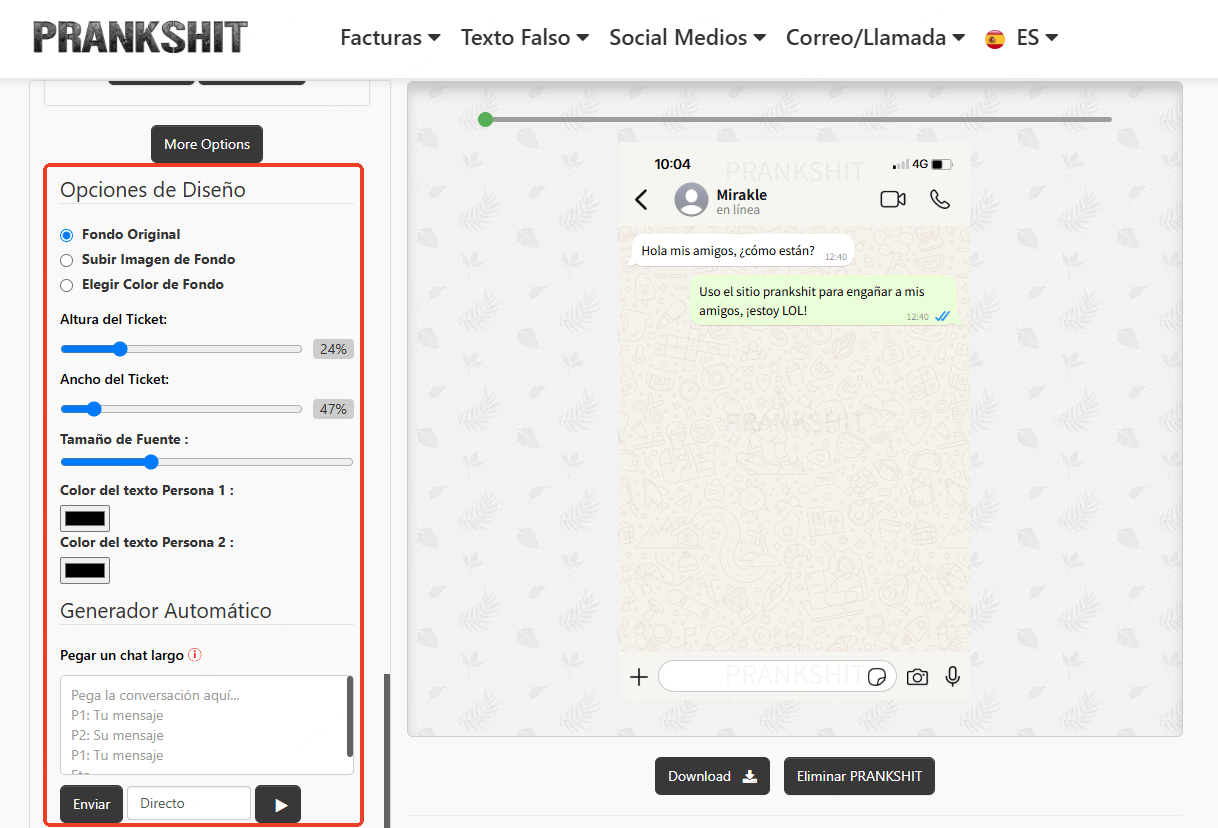Open the Texto Falso dropdown menu
This screenshot has width=1218, height=828.
tap(525, 38)
